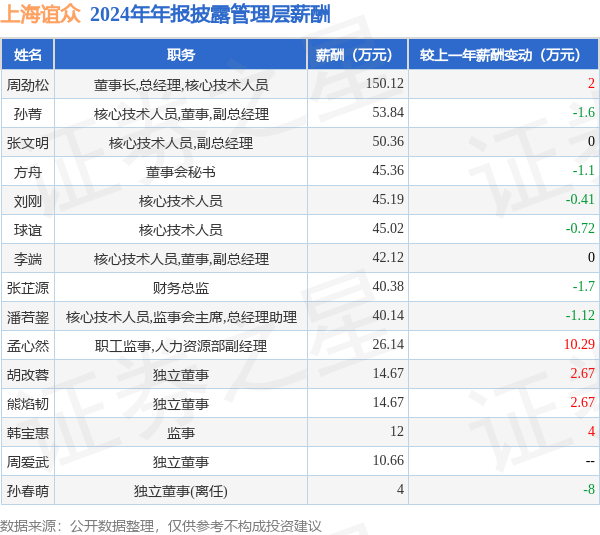Click the name 胡改蓉
600x535 pixels.
click(28, 375)
